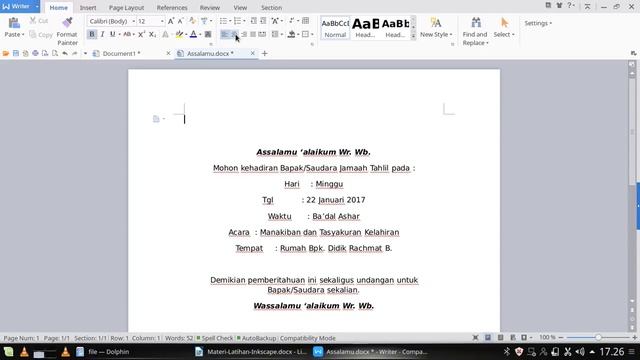
Task: Open the font size dropdown showing 12
Action: 162,21
